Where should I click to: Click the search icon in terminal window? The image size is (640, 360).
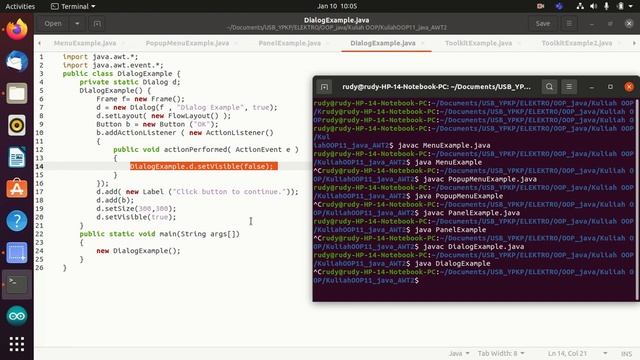(549, 87)
